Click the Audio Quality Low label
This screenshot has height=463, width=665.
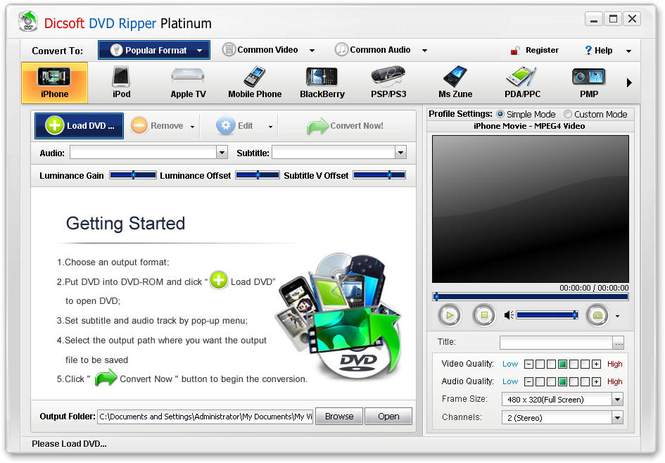pos(510,382)
